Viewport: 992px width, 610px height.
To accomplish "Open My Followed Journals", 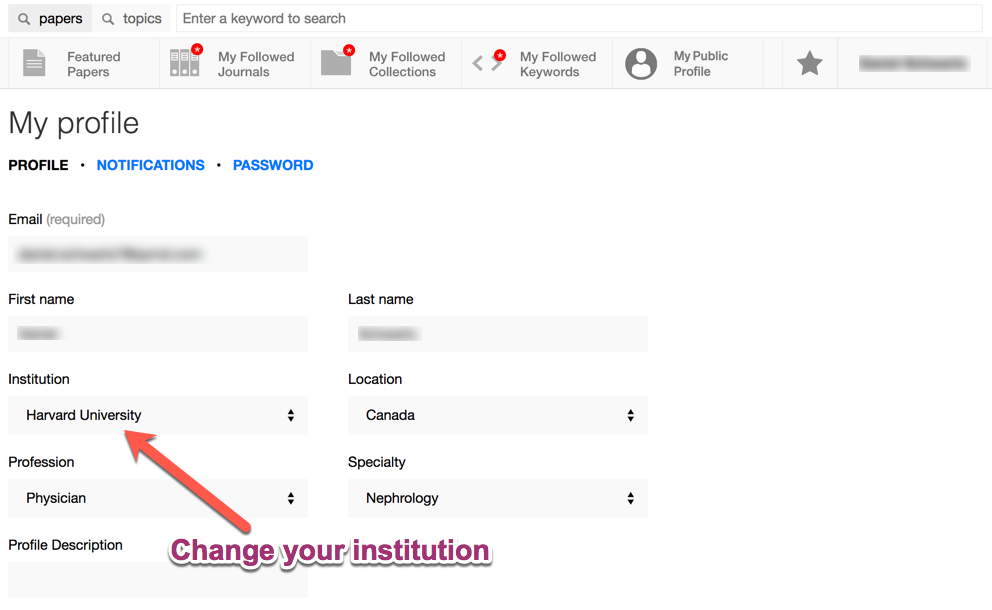I will point(233,63).
